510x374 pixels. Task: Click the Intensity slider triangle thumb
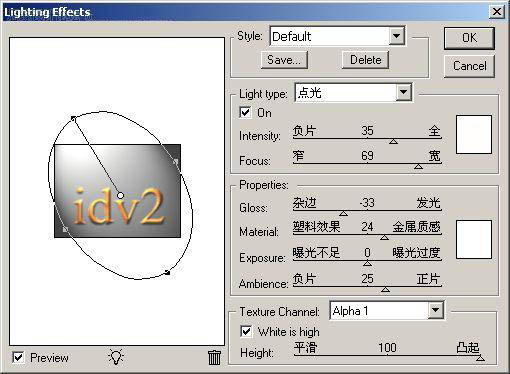point(393,142)
